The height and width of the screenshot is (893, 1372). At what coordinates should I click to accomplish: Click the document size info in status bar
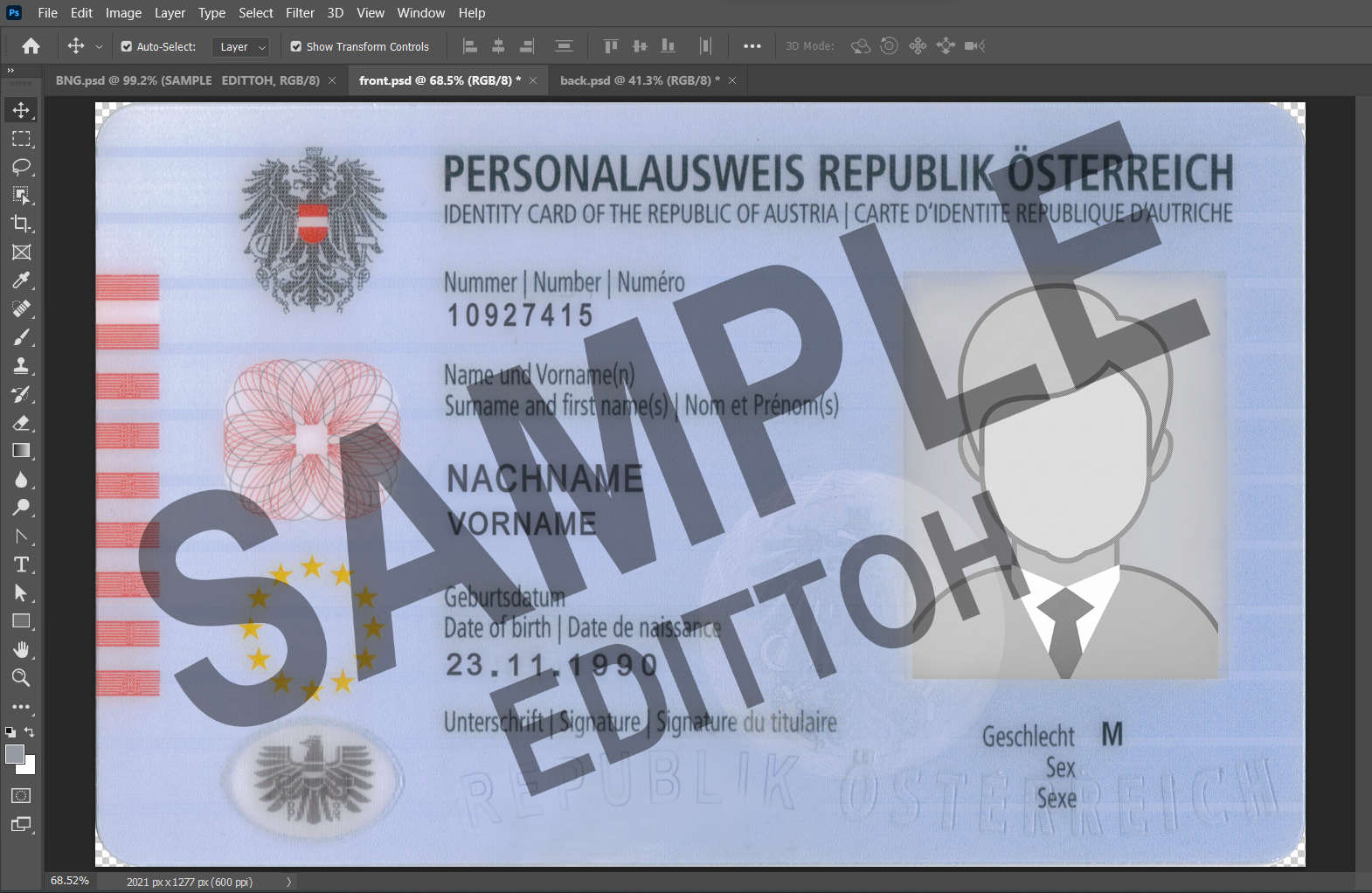[190, 883]
